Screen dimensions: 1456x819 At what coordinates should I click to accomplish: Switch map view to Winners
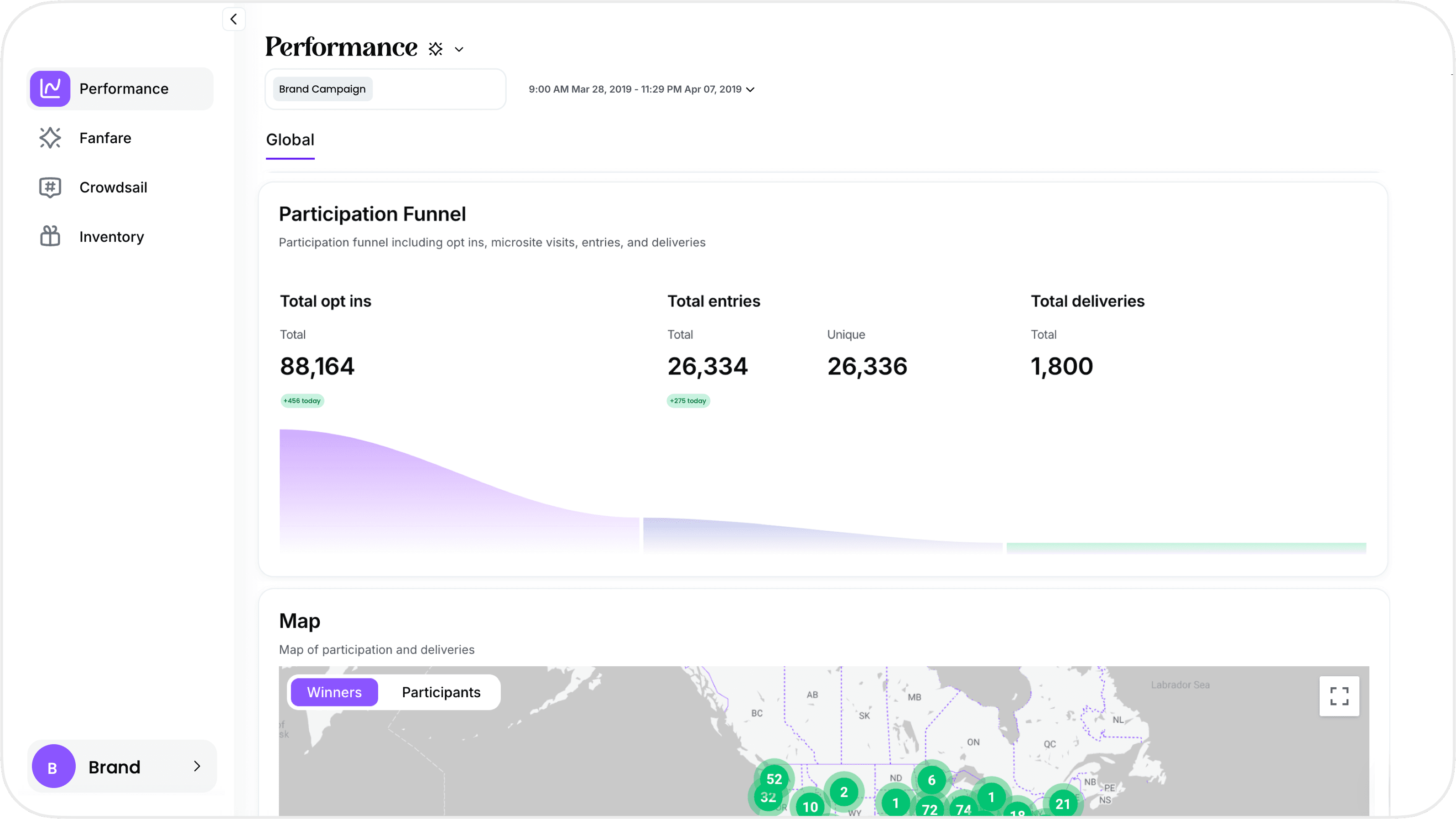point(334,692)
